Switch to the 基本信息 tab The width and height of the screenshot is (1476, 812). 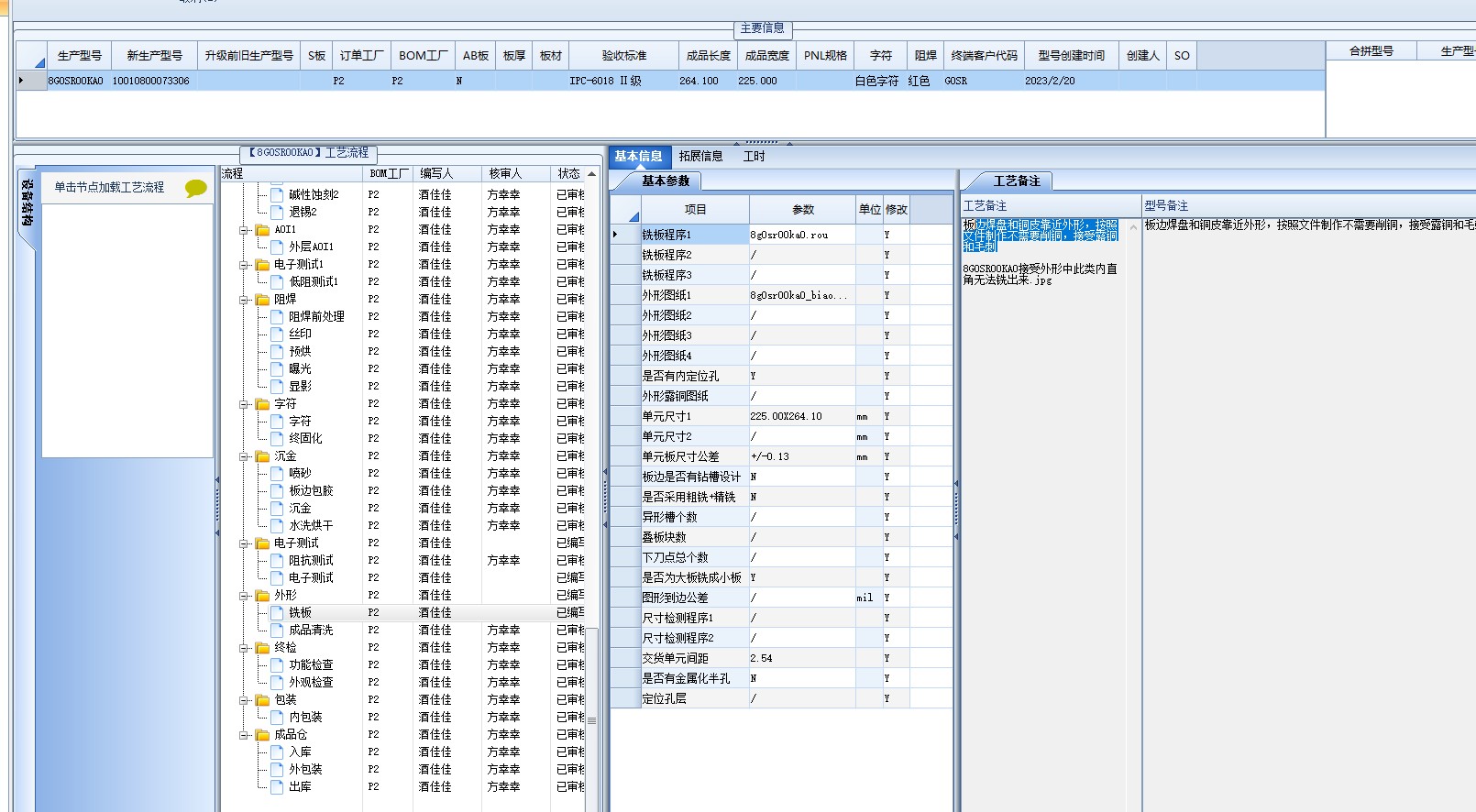(639, 156)
